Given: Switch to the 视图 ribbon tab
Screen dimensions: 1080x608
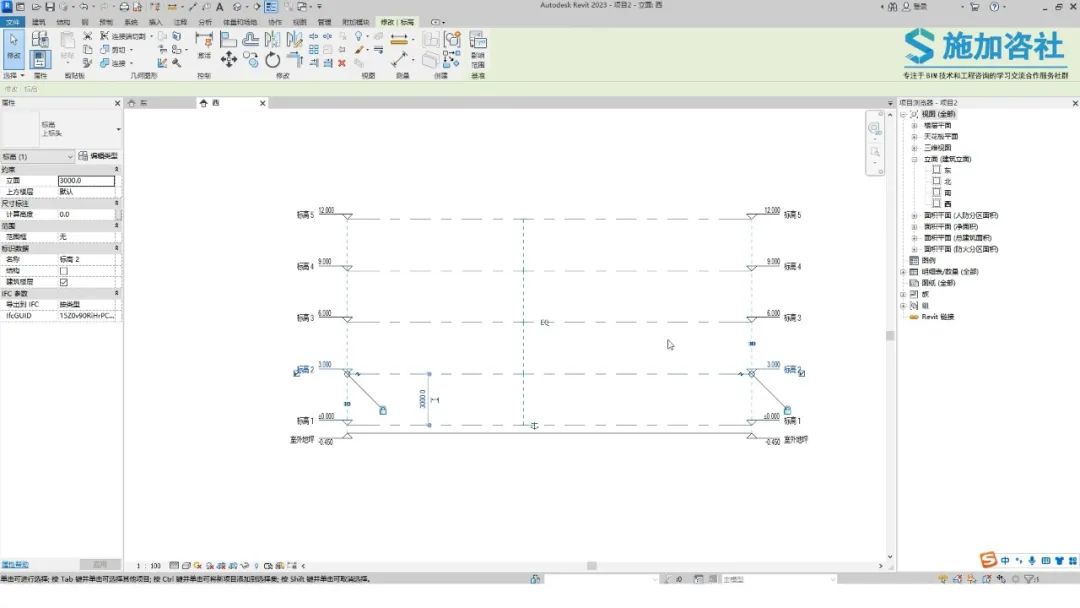Looking at the screenshot, I should (x=300, y=22).
